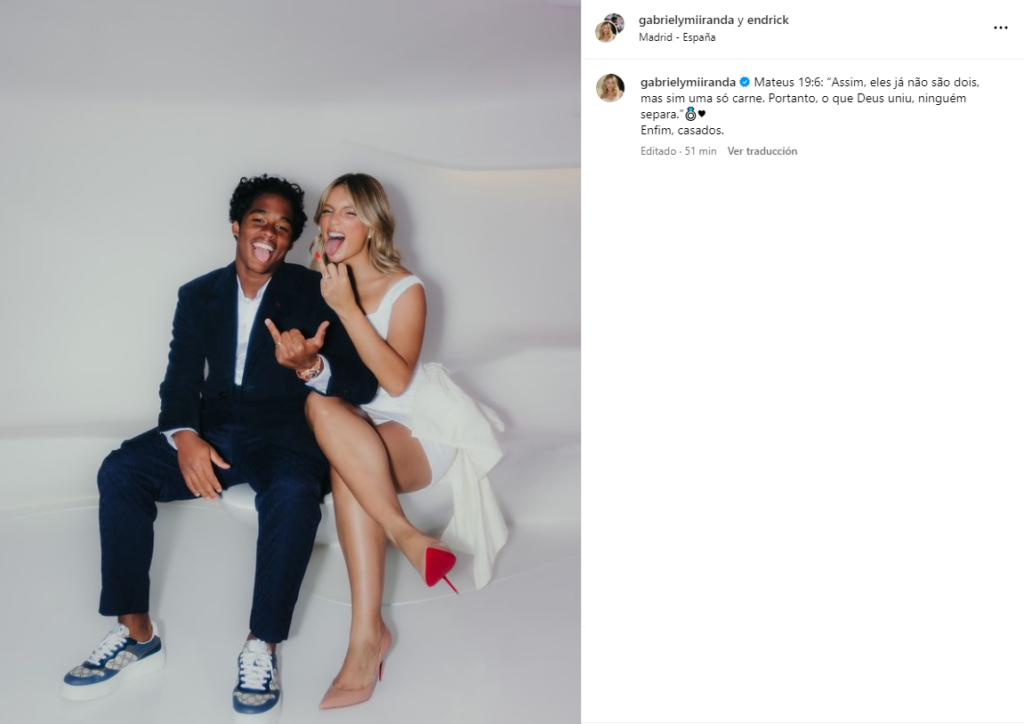Click the Enfim, casados. caption line
The width and height of the screenshot is (1024, 724).
coord(682,131)
